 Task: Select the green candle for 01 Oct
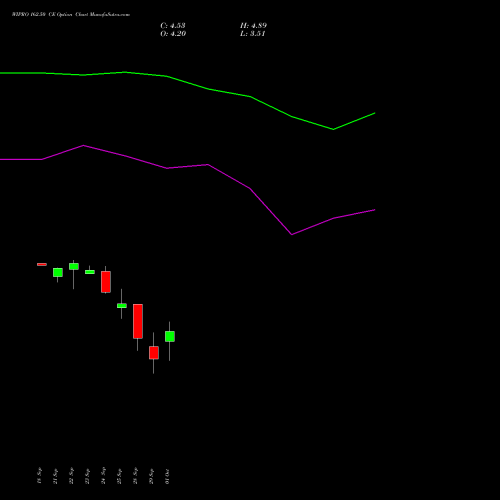click(170, 336)
